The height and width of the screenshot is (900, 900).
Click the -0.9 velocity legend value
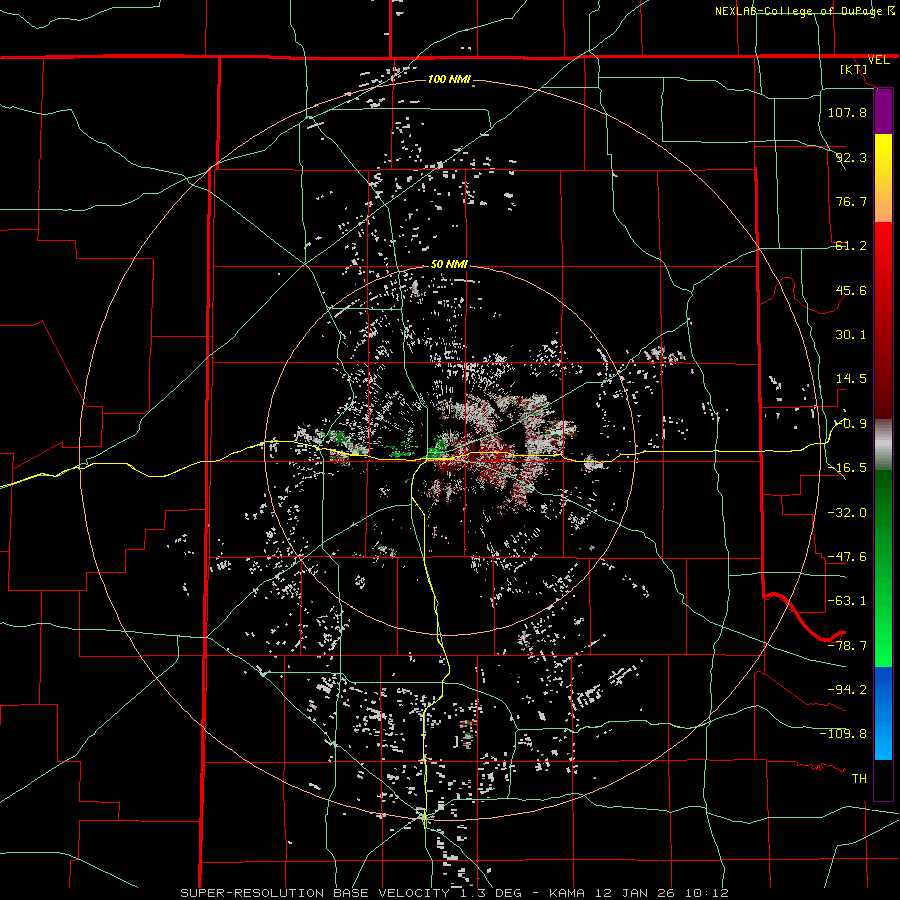(x=851, y=424)
